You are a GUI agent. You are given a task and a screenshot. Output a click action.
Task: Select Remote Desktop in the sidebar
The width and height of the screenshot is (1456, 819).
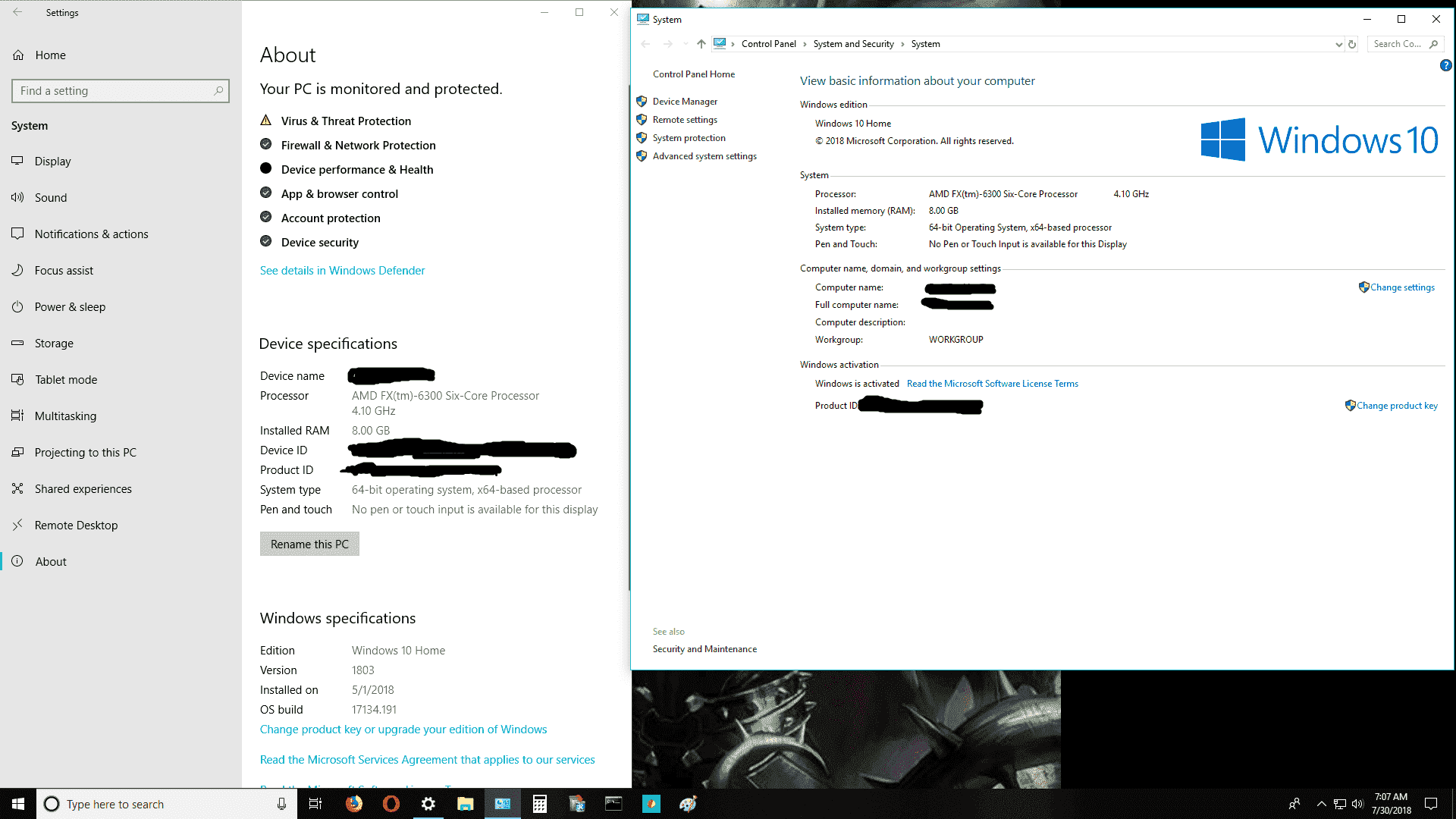(x=76, y=525)
